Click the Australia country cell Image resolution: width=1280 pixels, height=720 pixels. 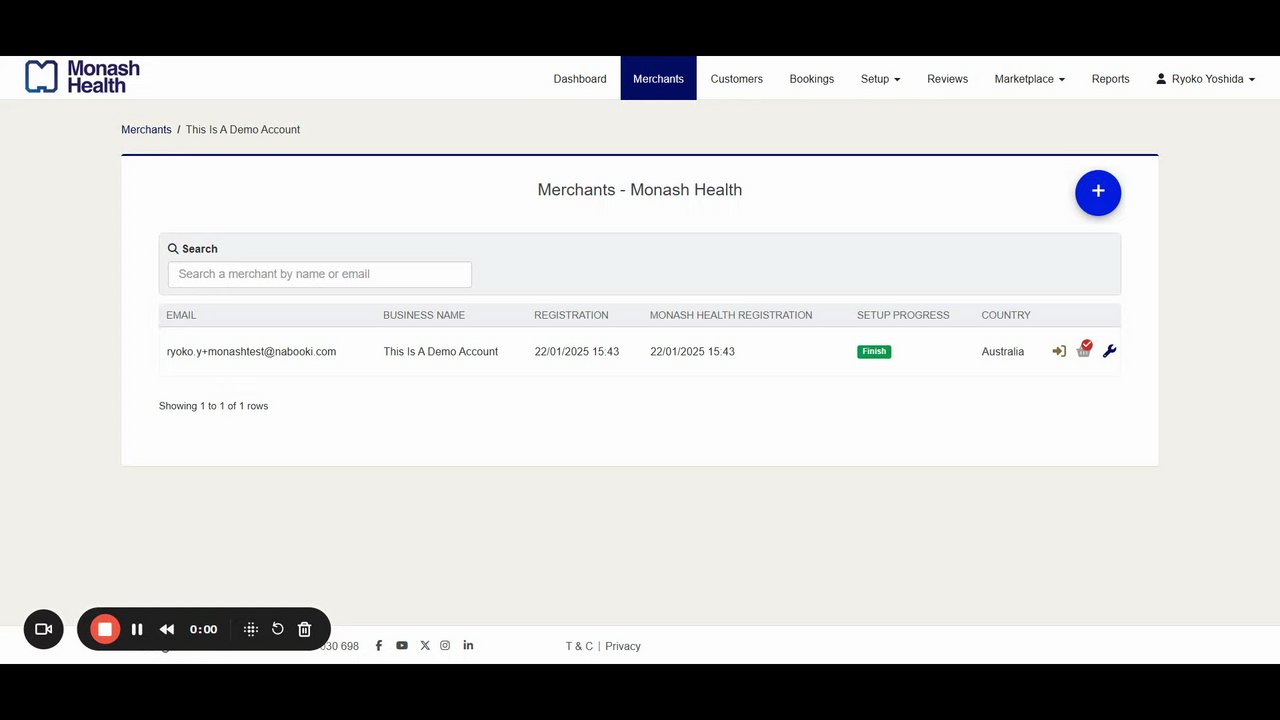tap(1003, 352)
